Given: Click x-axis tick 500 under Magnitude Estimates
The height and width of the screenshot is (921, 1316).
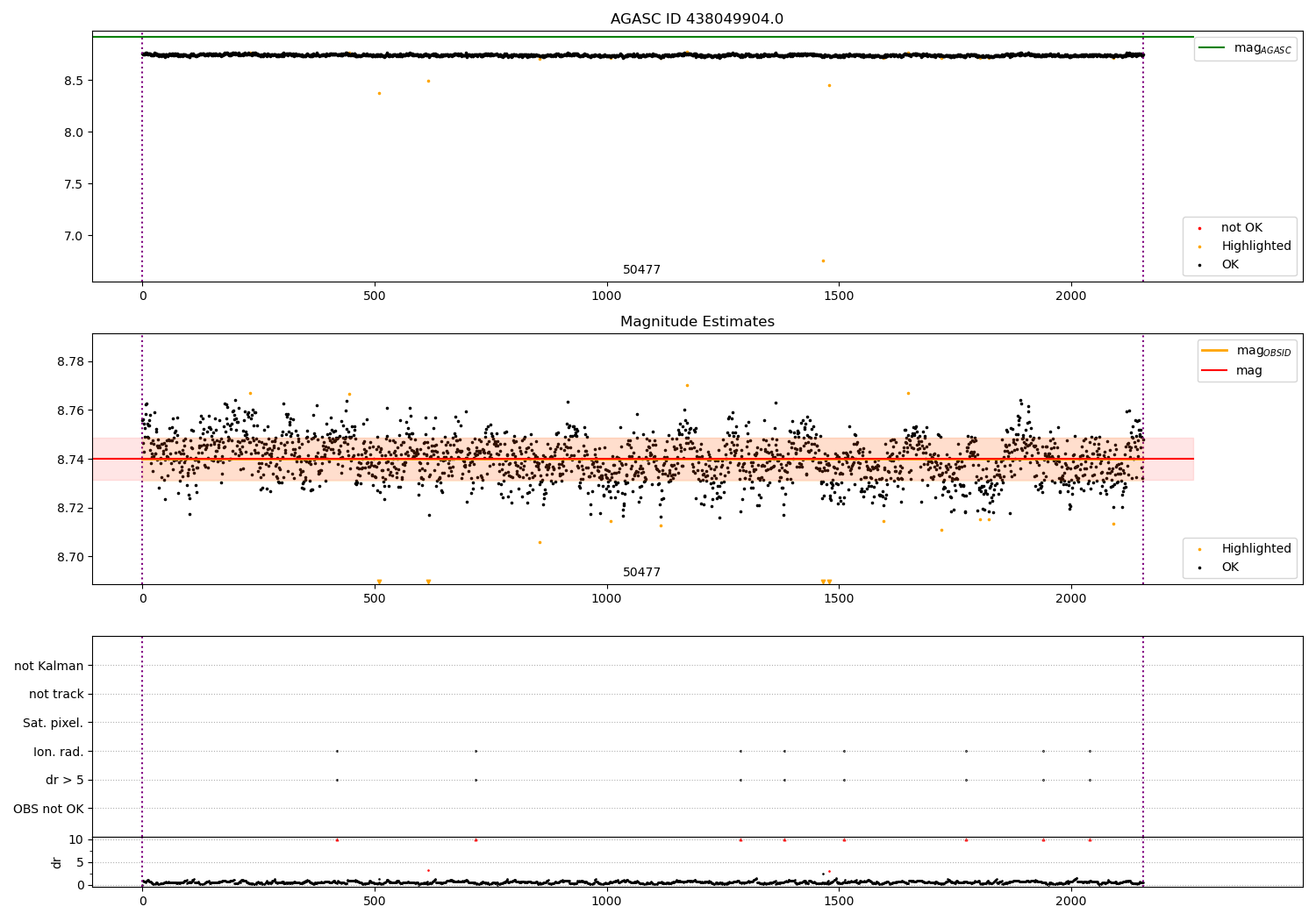Looking at the screenshot, I should (x=375, y=599).
